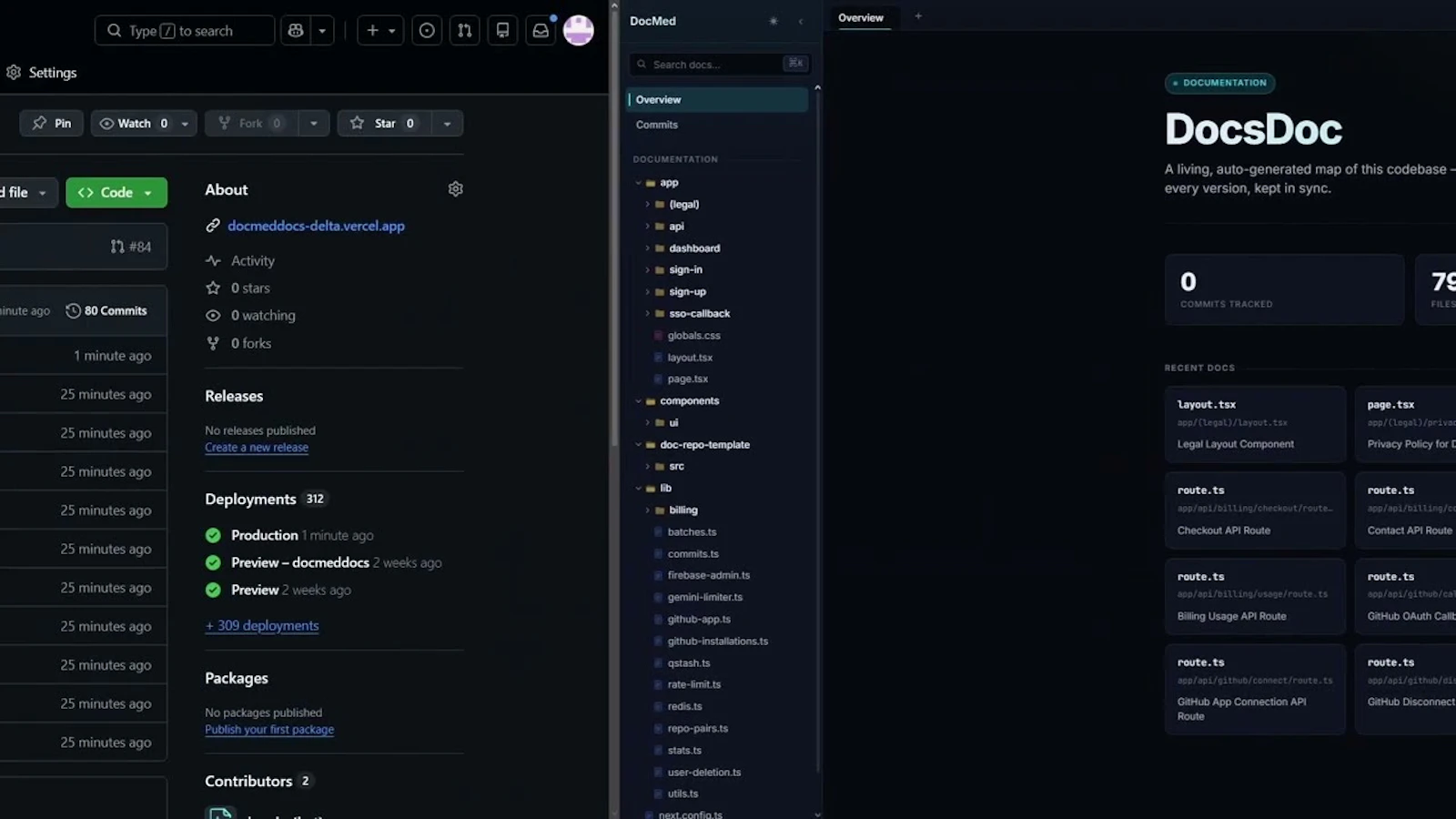
Task: Open the Checkout API Route card
Action: click(x=1255, y=511)
